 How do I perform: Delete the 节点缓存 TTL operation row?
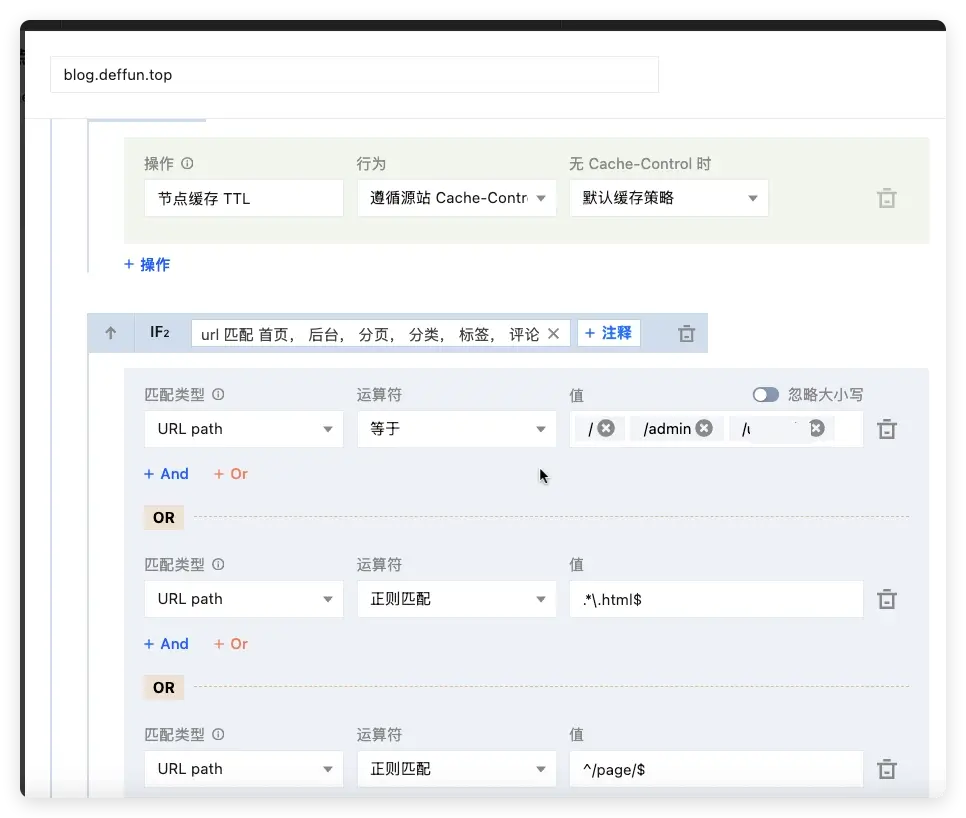pyautogui.click(x=886, y=198)
